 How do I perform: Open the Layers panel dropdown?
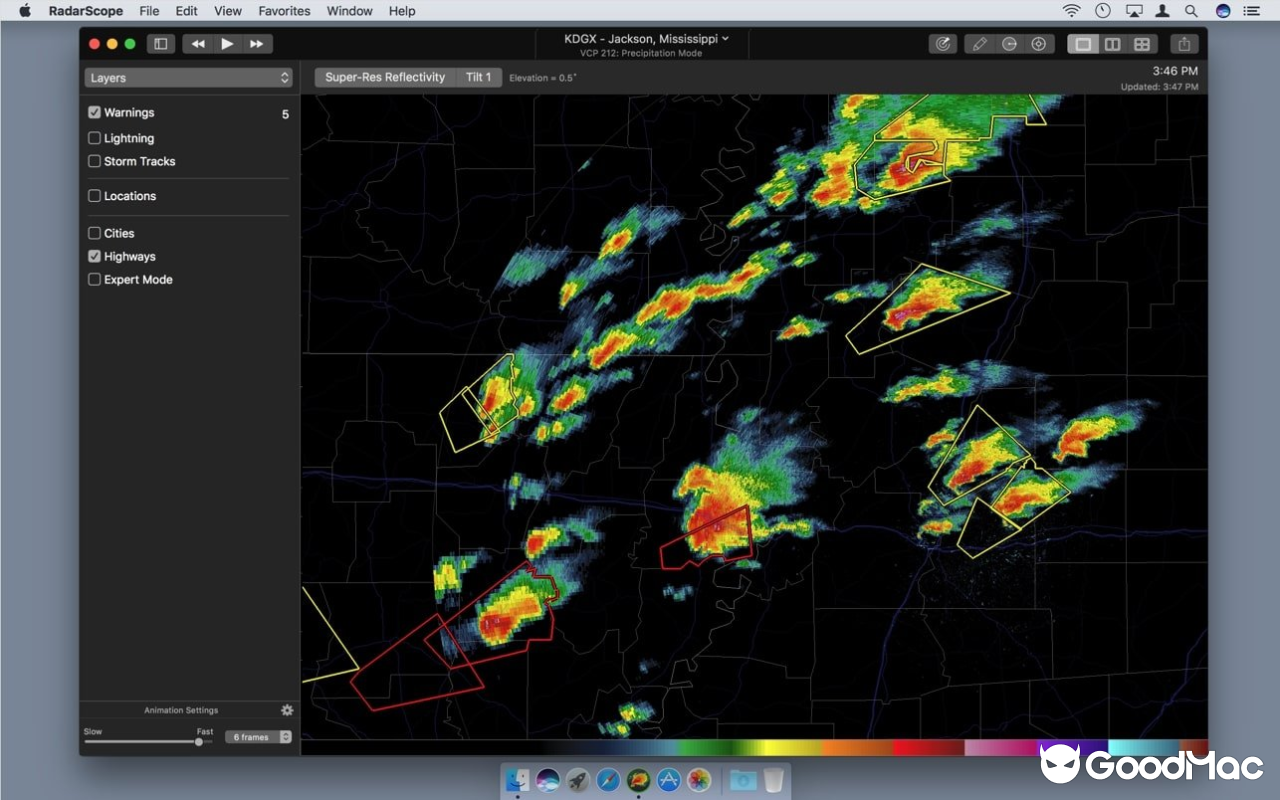click(x=188, y=77)
